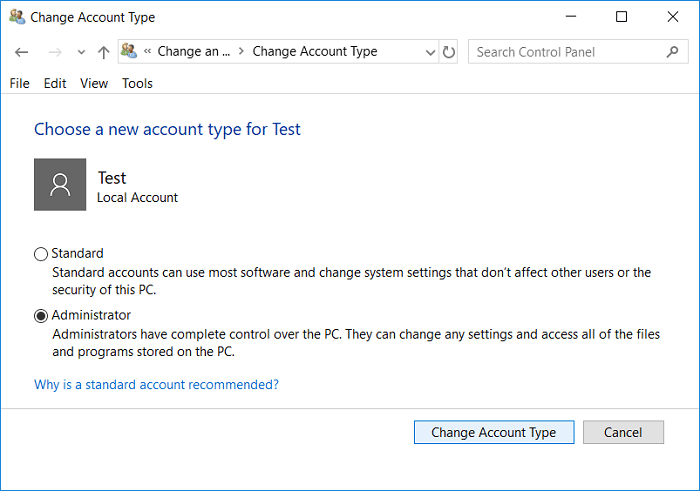Click the search magnifier icon

coord(671,52)
